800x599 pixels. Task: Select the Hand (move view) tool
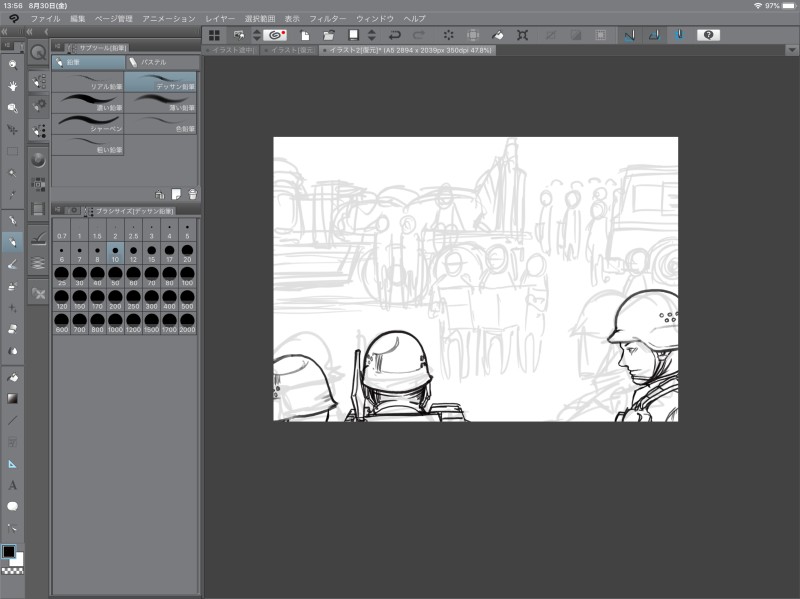point(13,86)
